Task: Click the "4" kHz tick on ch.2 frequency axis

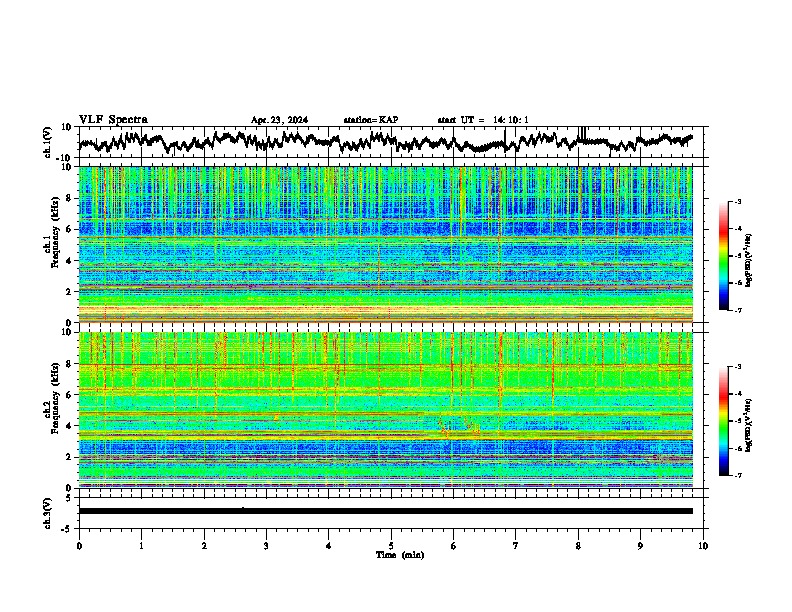Action: (x=69, y=426)
